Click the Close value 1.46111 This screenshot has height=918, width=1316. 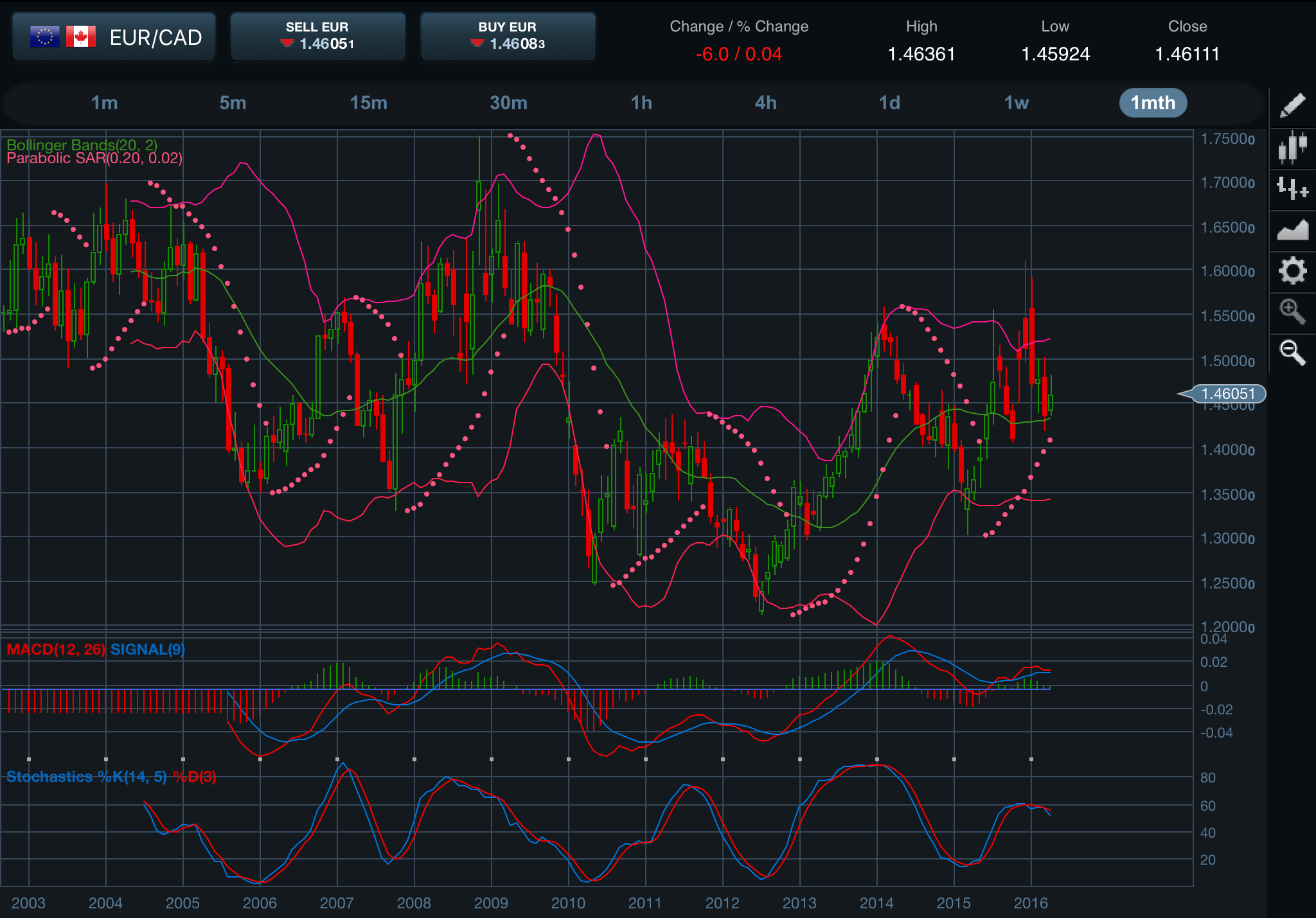1187,54
